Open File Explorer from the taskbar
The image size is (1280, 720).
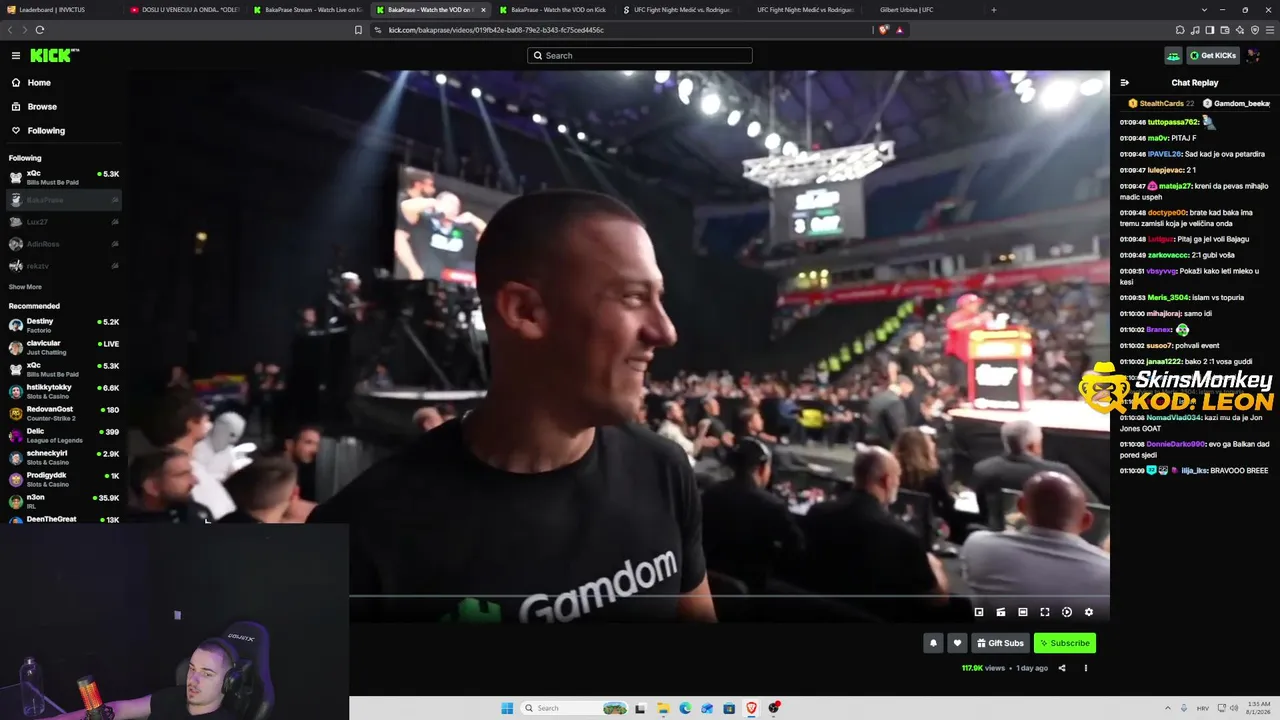point(663,708)
